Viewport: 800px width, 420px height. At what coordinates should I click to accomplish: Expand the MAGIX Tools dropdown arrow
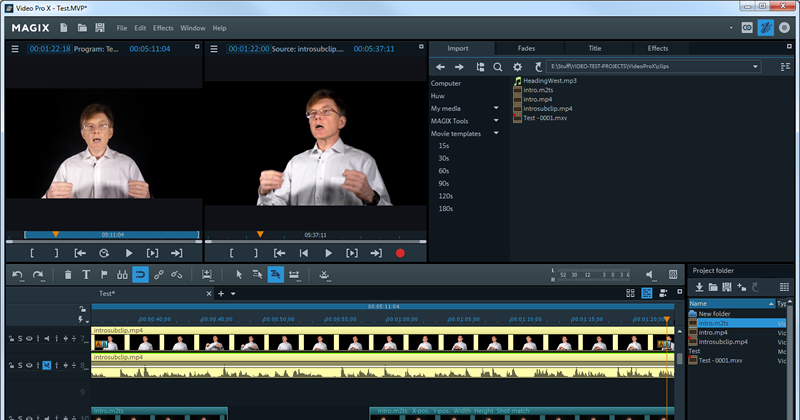pyautogui.click(x=496, y=121)
